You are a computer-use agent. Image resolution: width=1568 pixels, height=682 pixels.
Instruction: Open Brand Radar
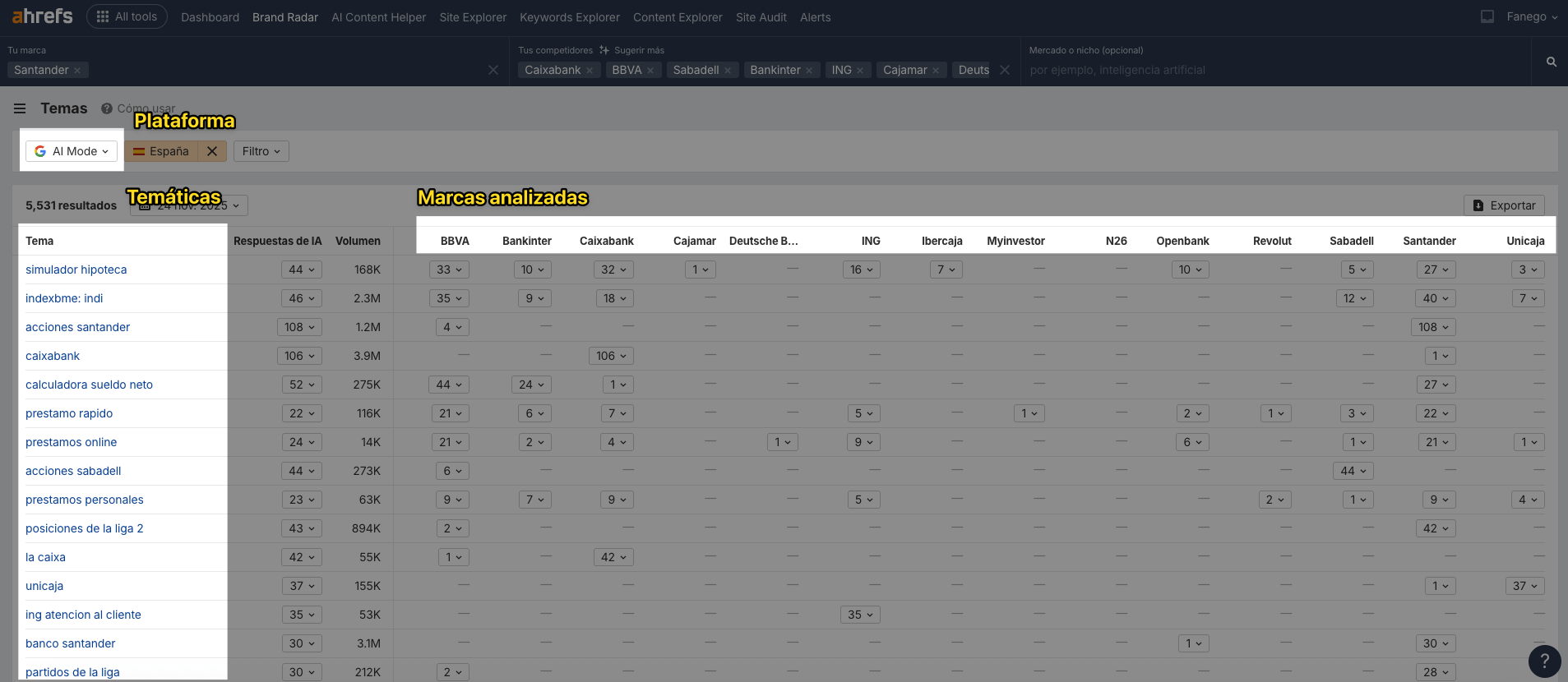tap(285, 17)
